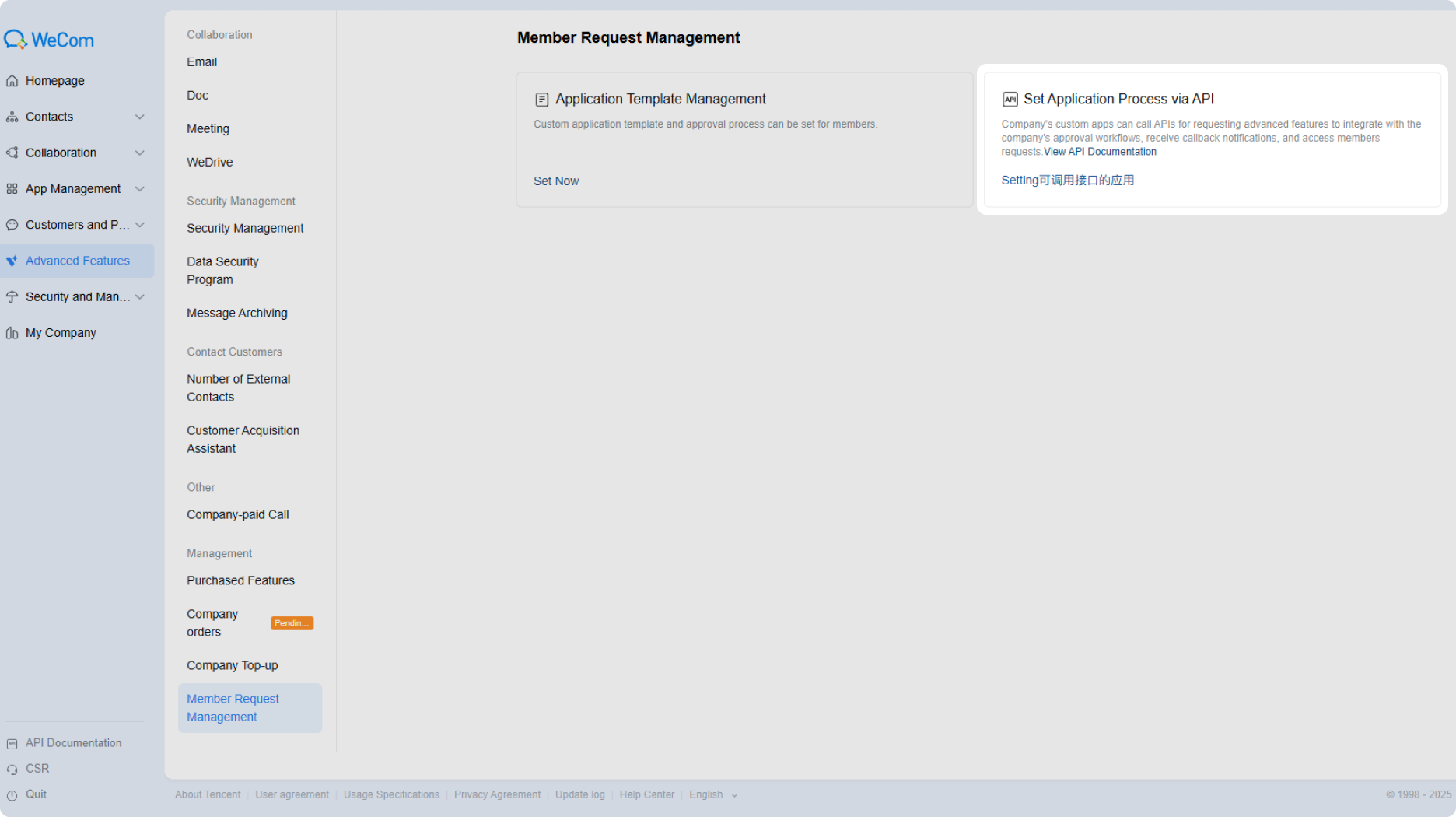Open WeDrive in the submenu
Screen dimensions: 1456x817
(210, 163)
